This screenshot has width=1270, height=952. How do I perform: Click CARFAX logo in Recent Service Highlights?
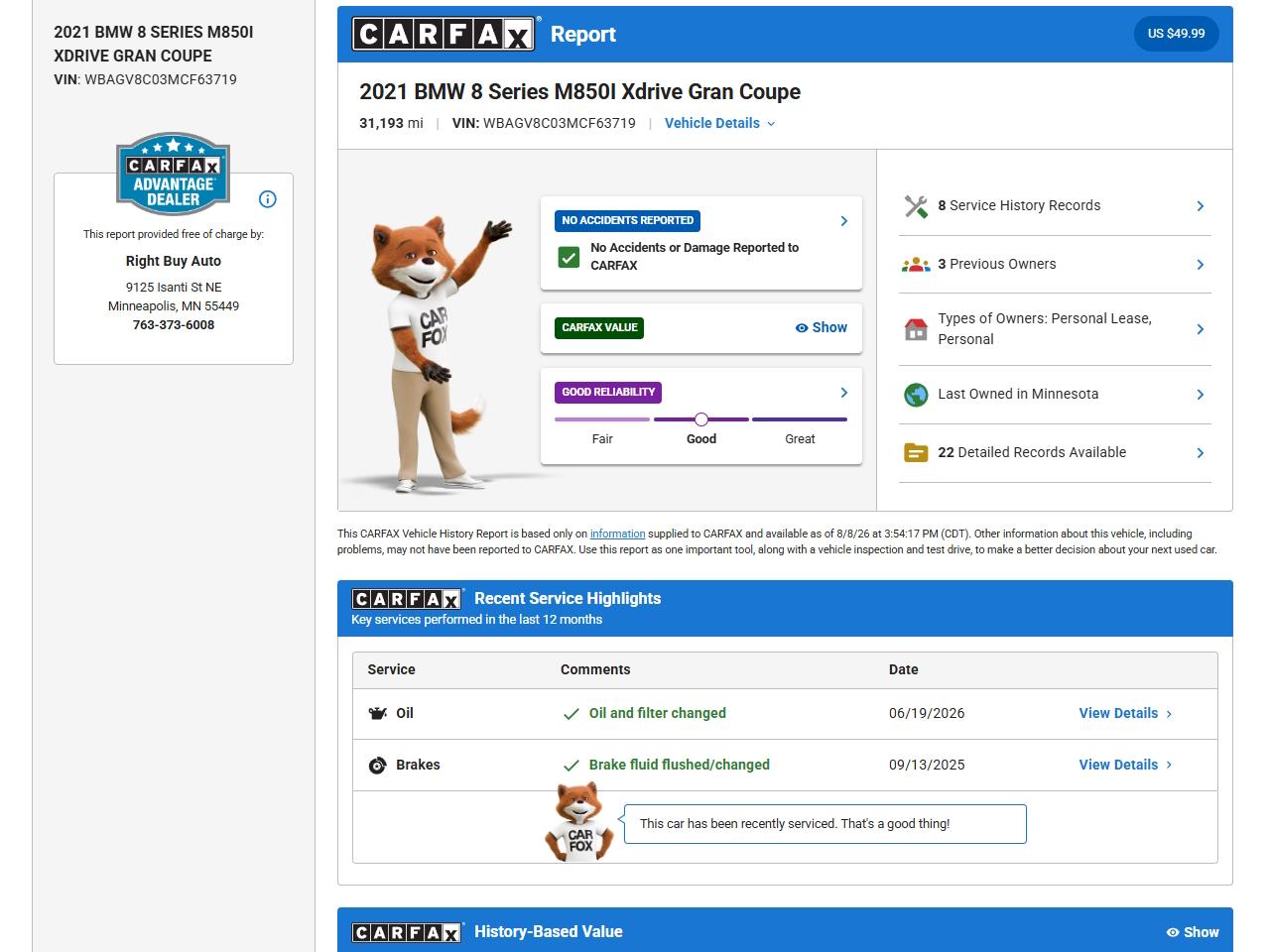(x=407, y=599)
